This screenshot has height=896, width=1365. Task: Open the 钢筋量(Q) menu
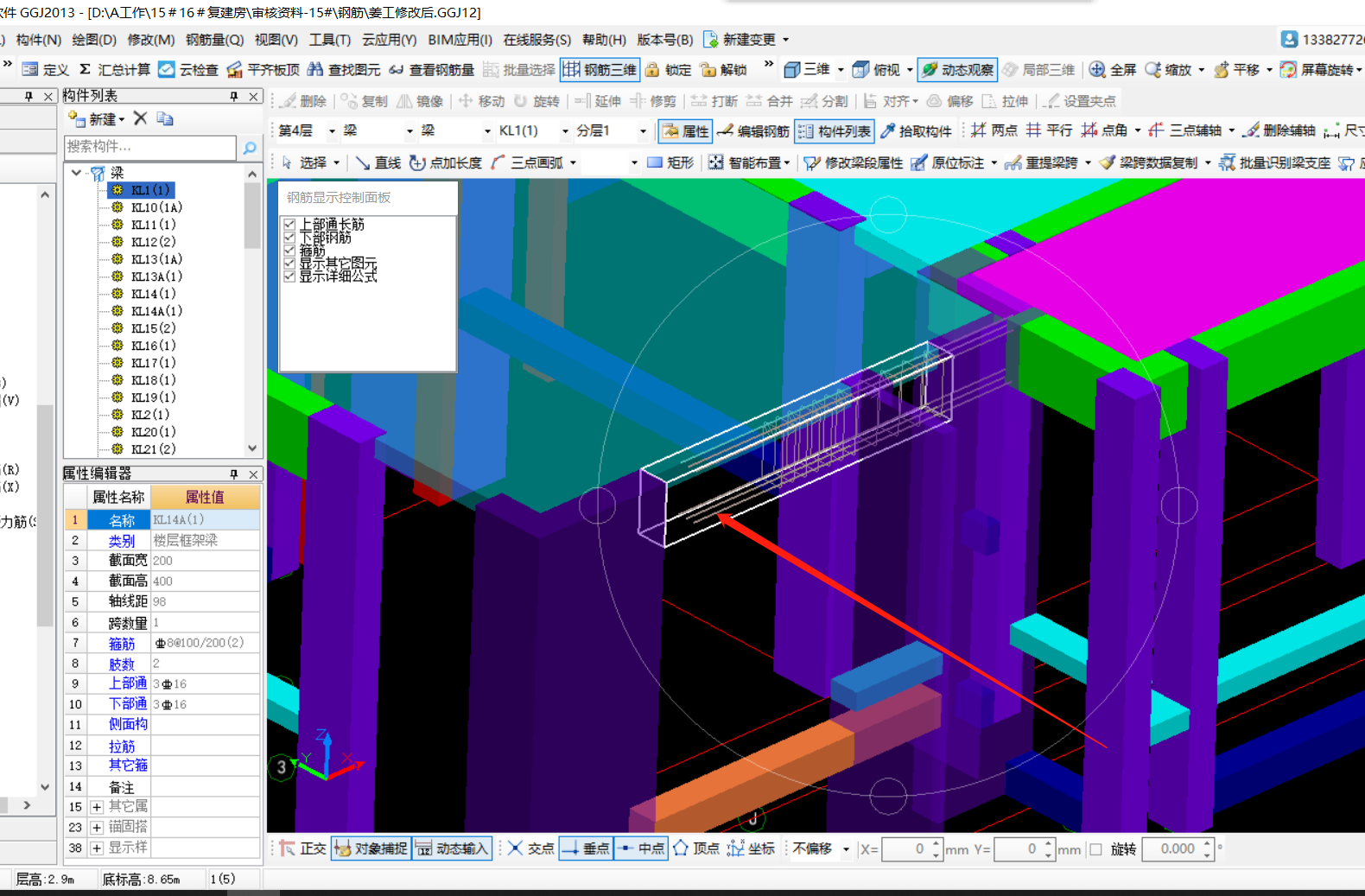214,40
